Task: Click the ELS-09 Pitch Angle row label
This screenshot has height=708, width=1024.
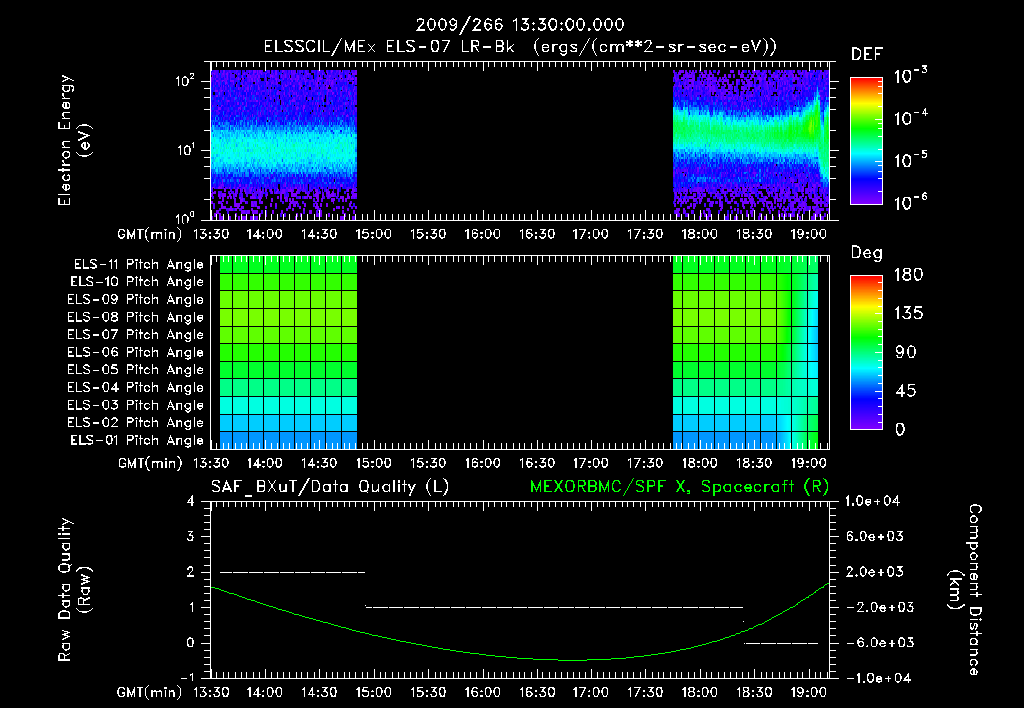Action: pos(136,300)
